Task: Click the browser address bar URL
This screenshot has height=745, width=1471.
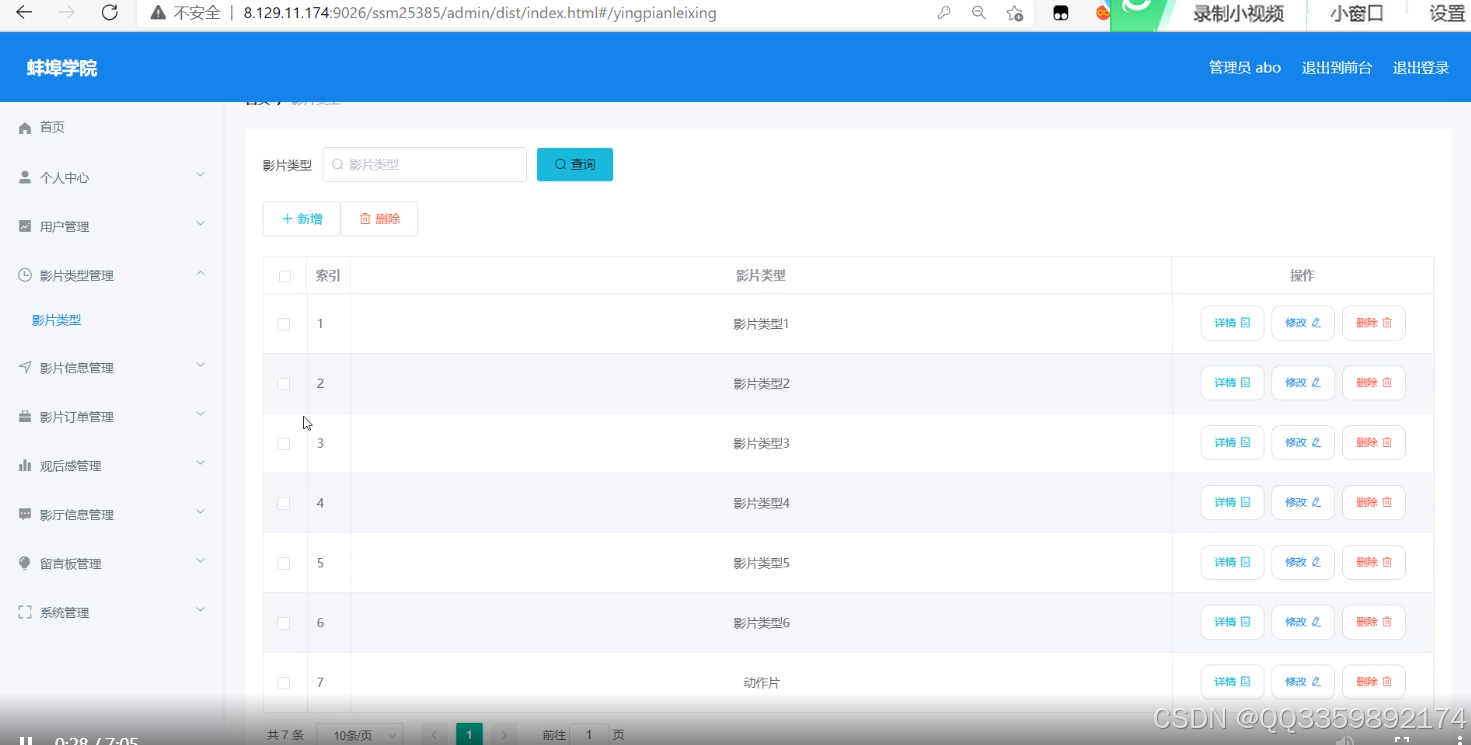Action: coord(480,14)
